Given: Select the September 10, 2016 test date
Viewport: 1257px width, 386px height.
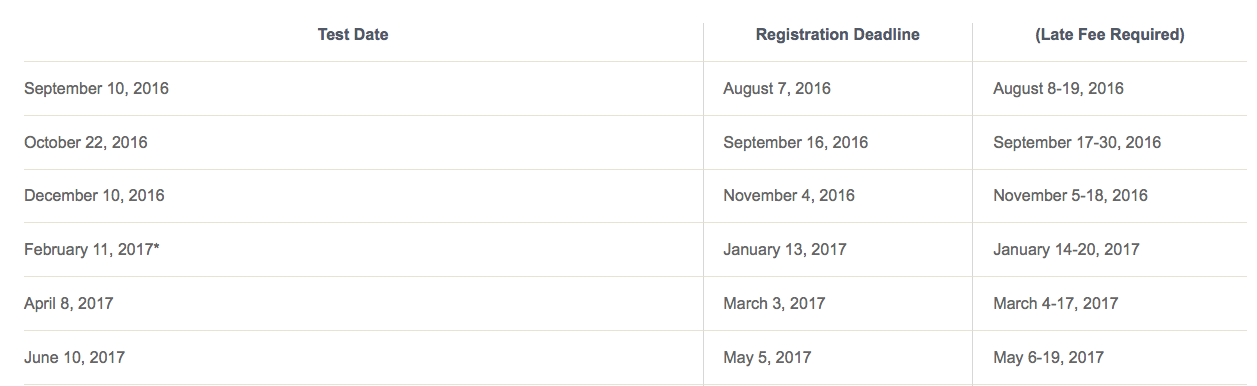Looking at the screenshot, I should pyautogui.click(x=96, y=88).
